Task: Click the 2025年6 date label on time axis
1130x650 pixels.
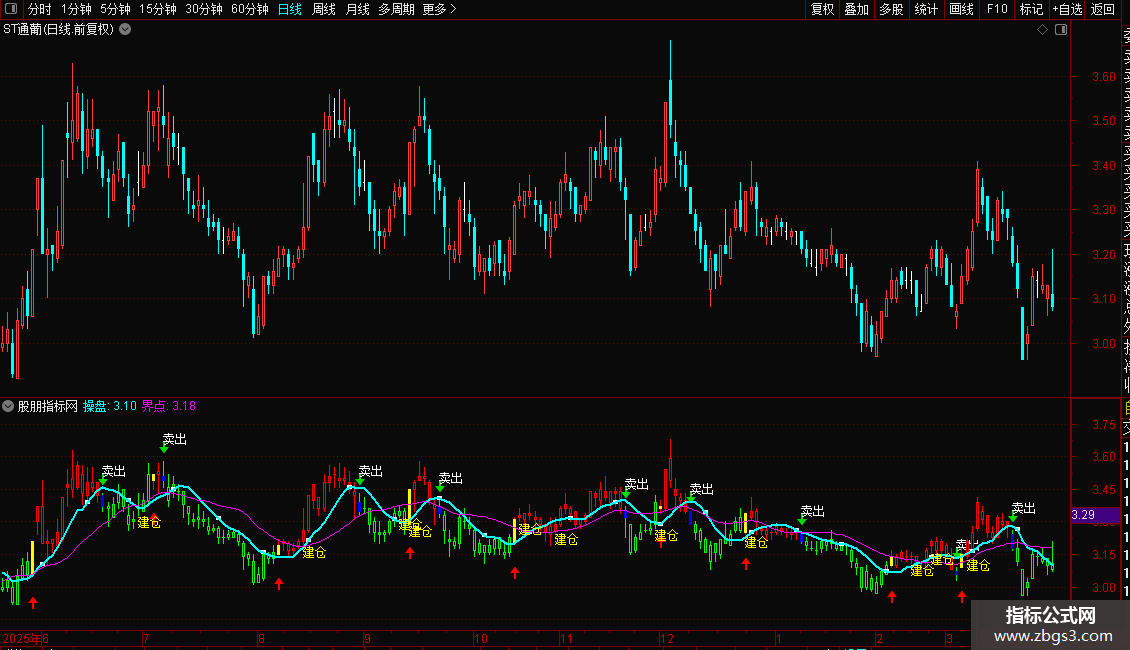Action: [26, 638]
